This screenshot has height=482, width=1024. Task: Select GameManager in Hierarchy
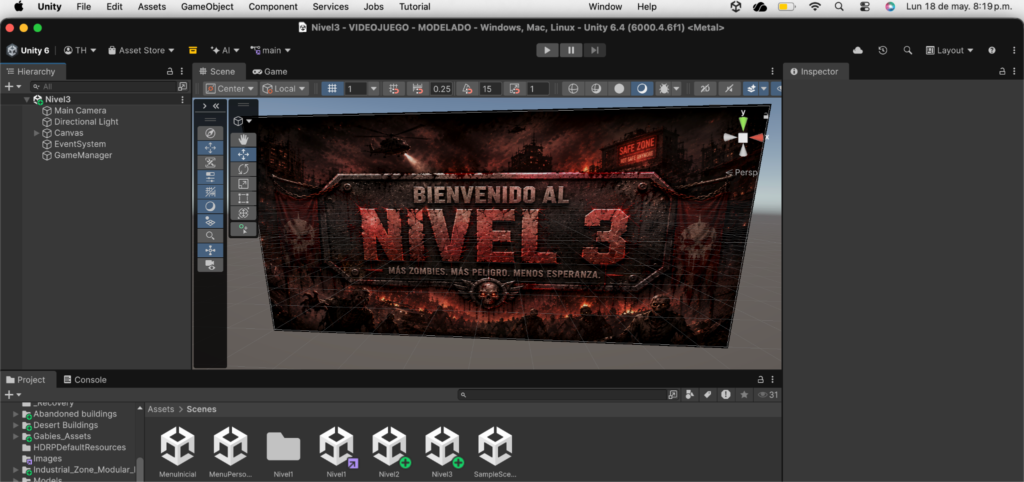[x=83, y=155]
